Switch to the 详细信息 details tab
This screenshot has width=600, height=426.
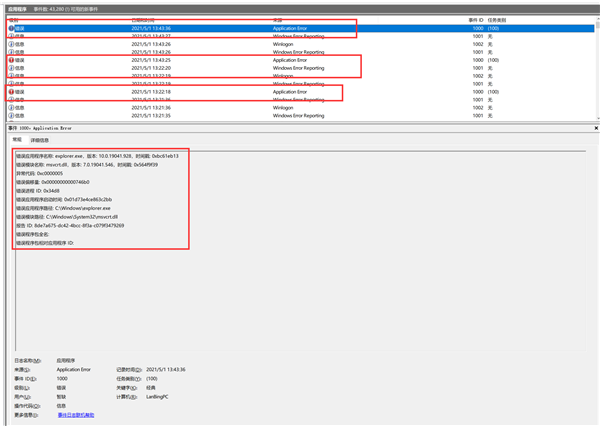pos(40,140)
